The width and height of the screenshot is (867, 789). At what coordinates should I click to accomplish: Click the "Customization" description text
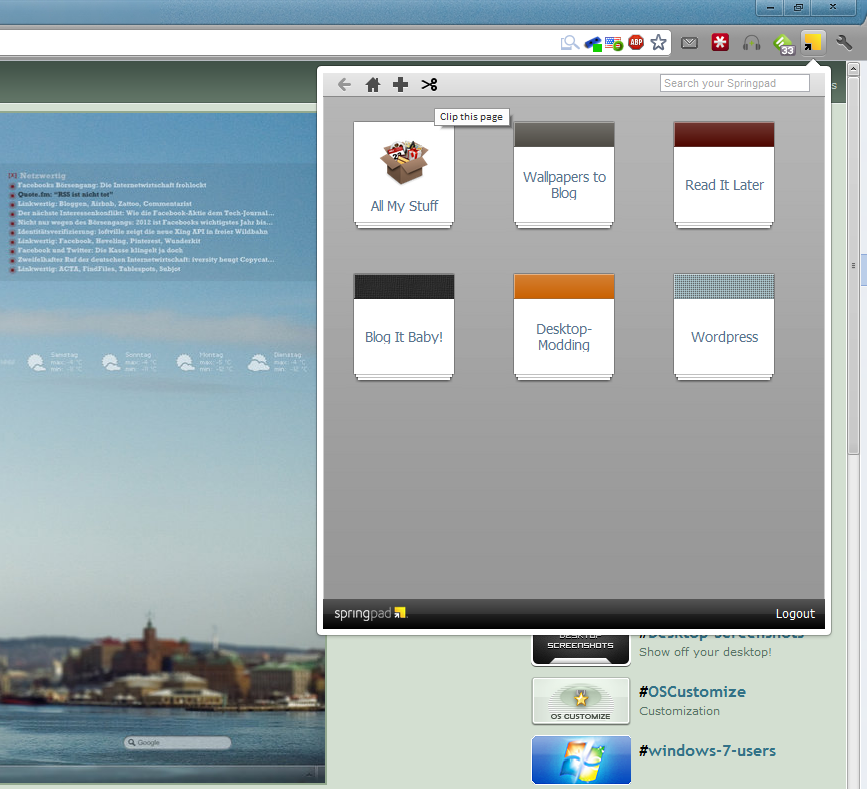[x=680, y=711]
